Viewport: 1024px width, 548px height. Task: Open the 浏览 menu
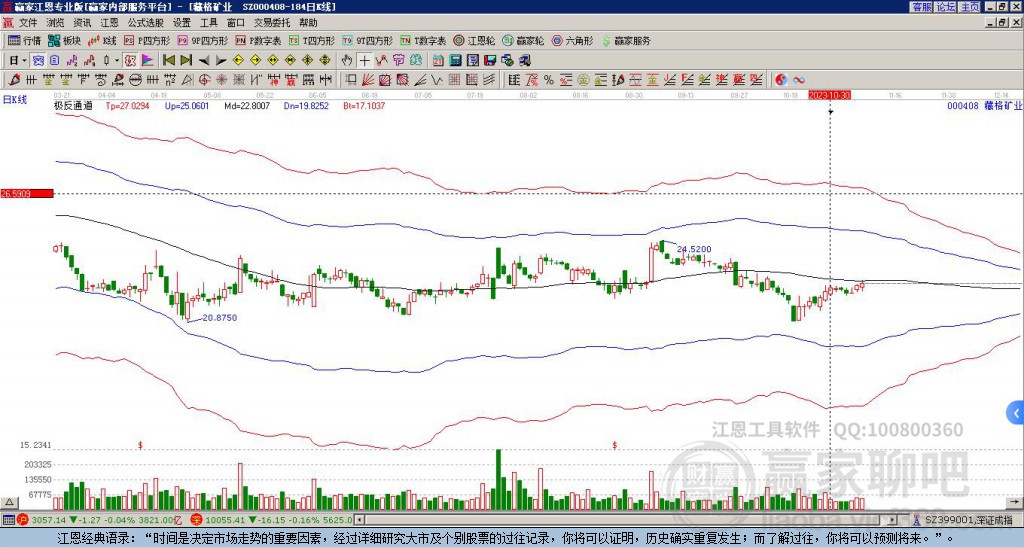click(56, 23)
